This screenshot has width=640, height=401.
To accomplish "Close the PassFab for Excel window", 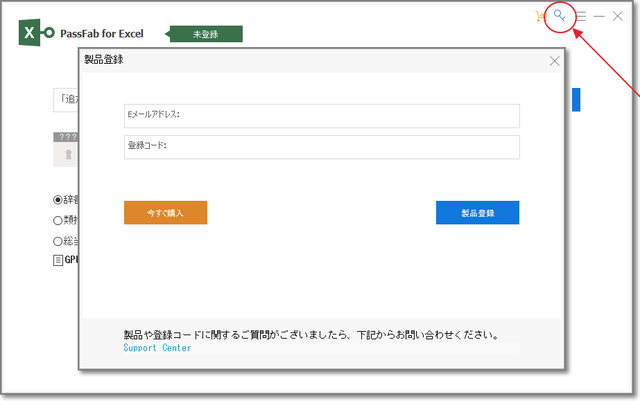I will click(x=618, y=17).
